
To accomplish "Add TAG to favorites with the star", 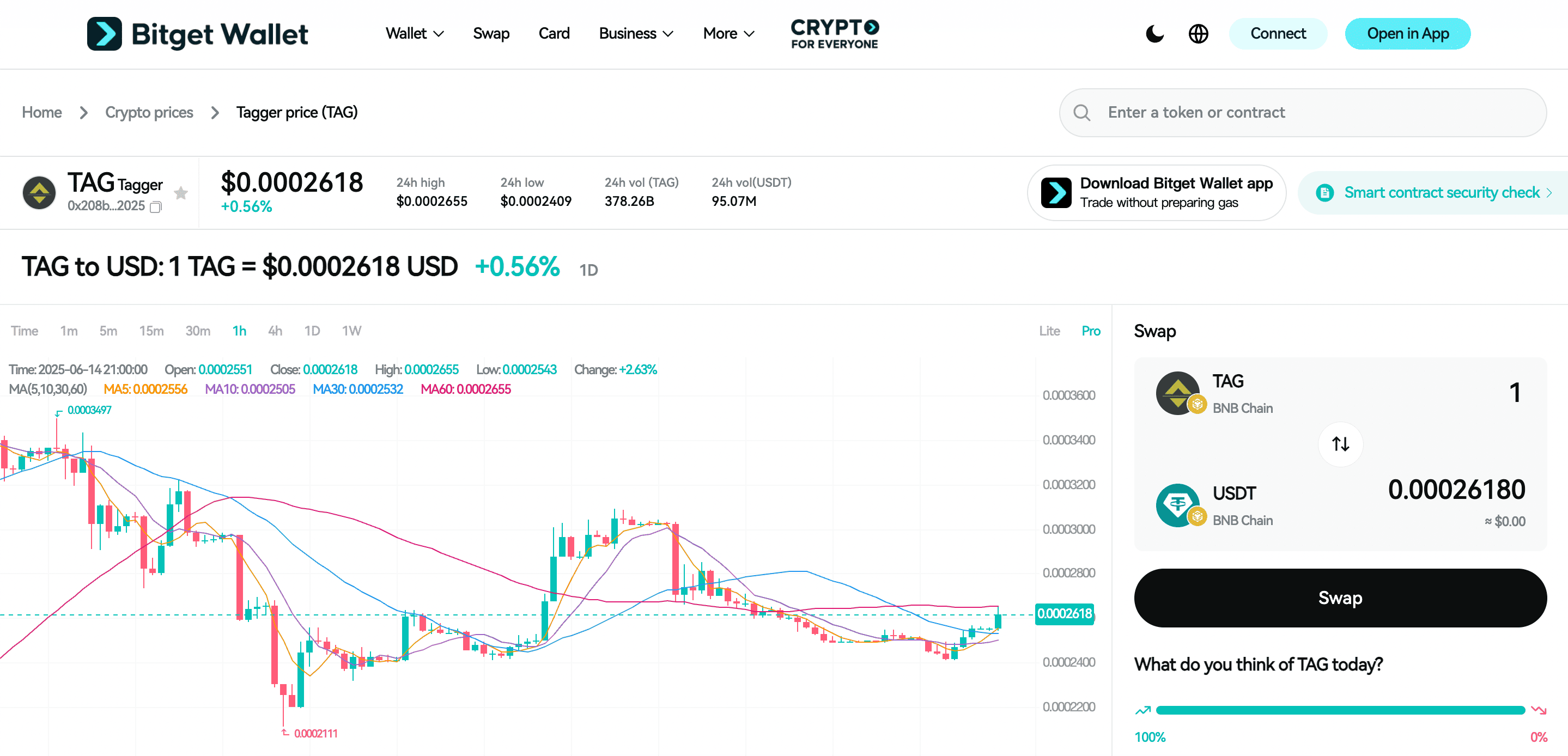I will 181,193.
